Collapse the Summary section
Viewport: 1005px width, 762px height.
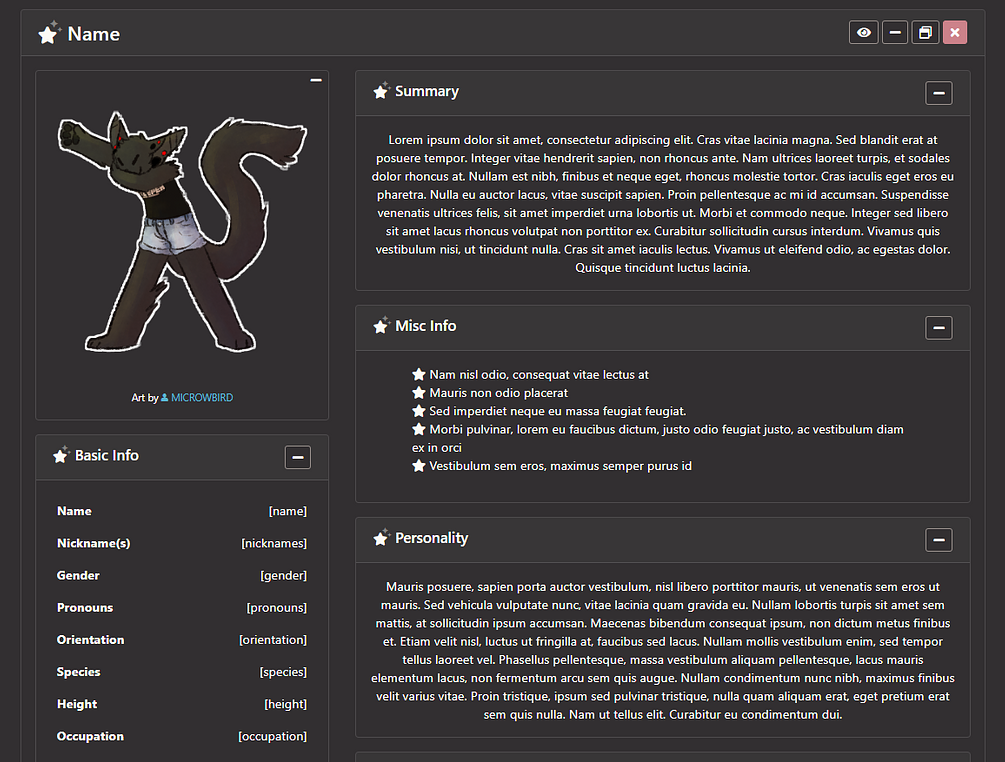[938, 93]
